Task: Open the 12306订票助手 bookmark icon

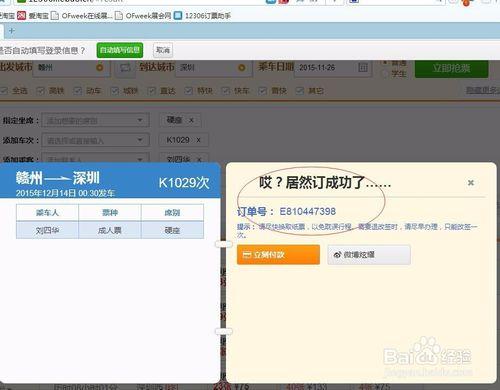Action: point(178,16)
